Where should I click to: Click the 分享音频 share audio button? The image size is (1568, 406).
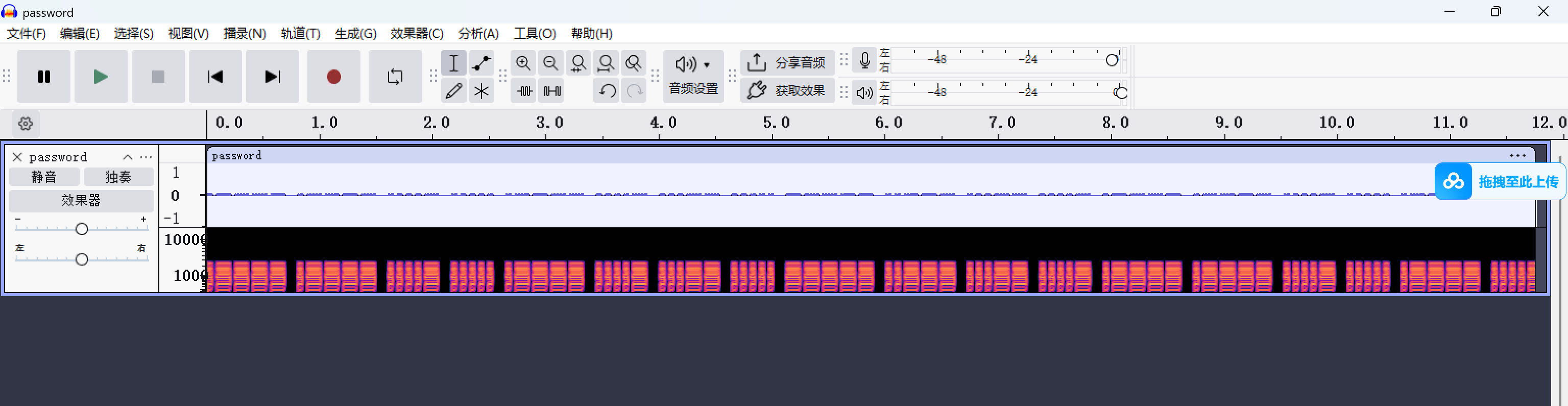(787, 63)
